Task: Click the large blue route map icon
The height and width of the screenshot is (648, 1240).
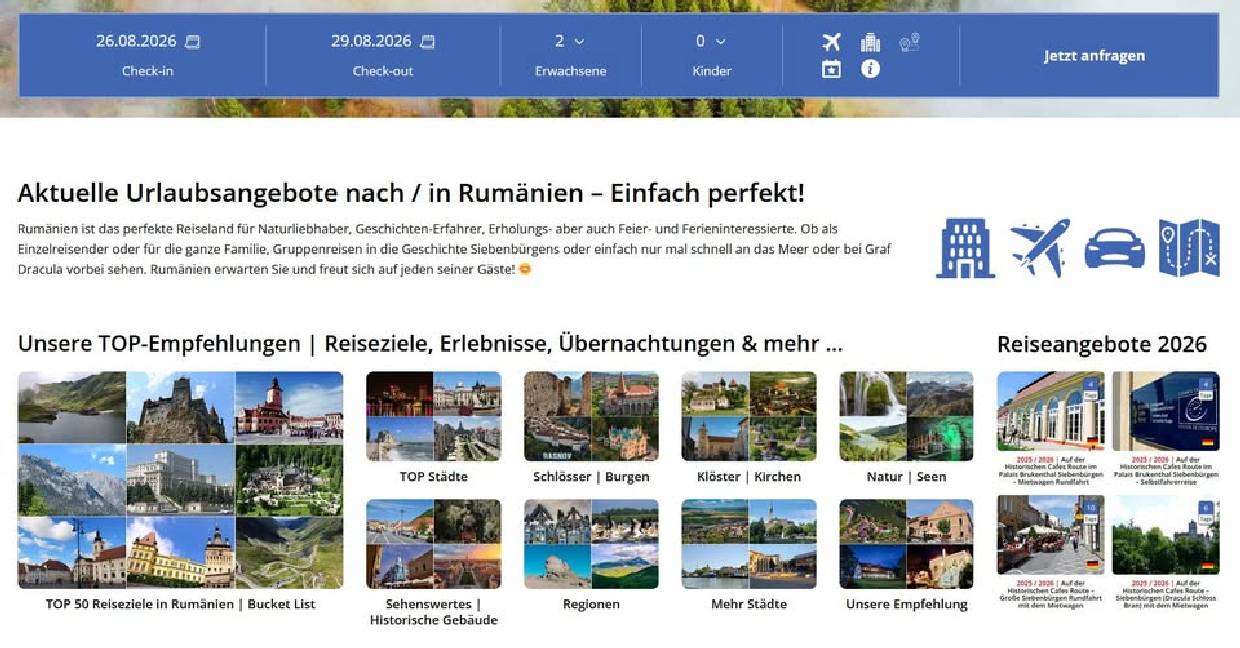Action: pos(1189,248)
